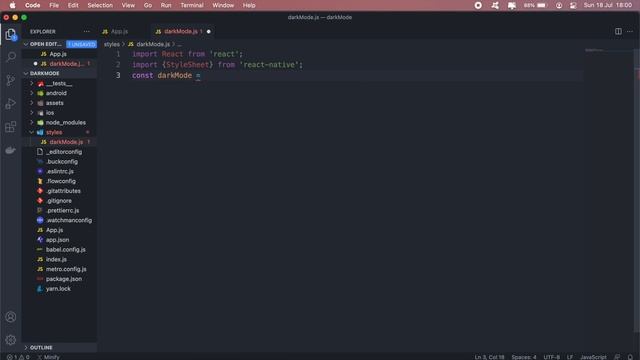Open editor More Actions ellipsis
The height and width of the screenshot is (360, 640).
[630, 31]
